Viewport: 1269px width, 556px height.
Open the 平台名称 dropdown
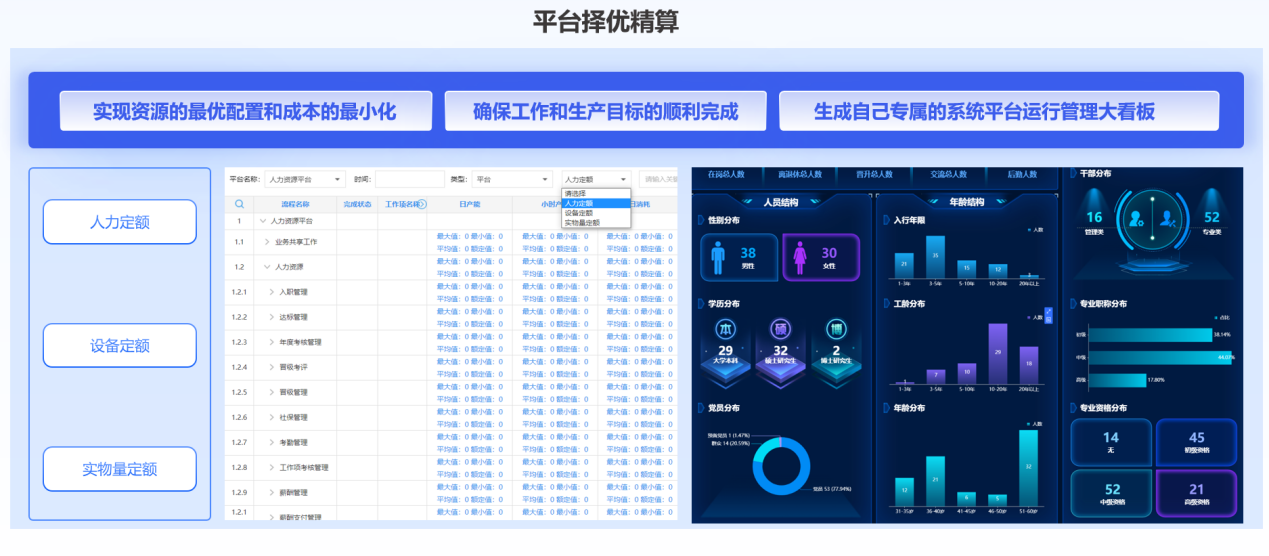click(x=305, y=180)
